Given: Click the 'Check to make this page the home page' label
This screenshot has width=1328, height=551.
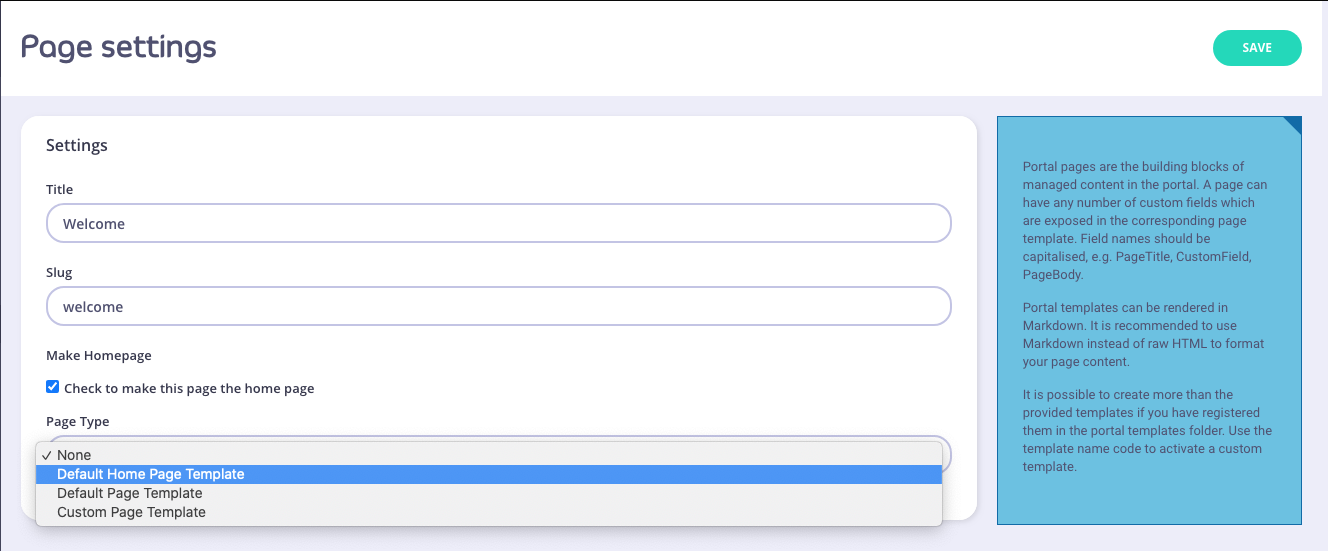Looking at the screenshot, I should (189, 388).
